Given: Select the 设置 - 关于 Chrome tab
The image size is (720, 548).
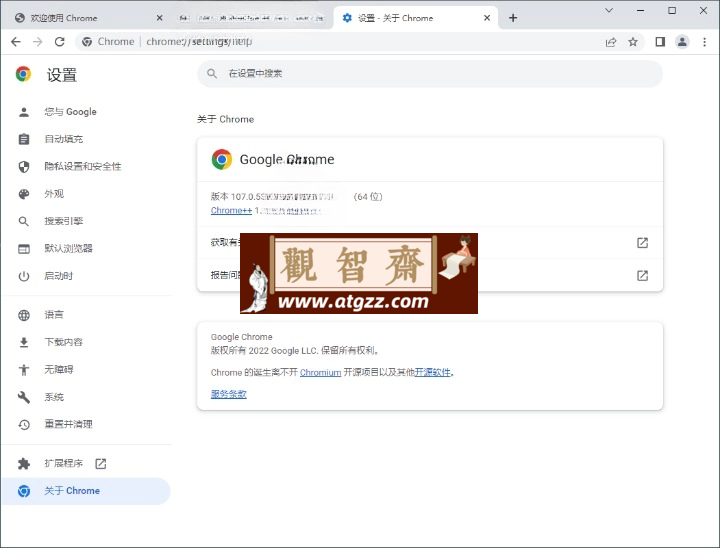Looking at the screenshot, I should [416, 18].
